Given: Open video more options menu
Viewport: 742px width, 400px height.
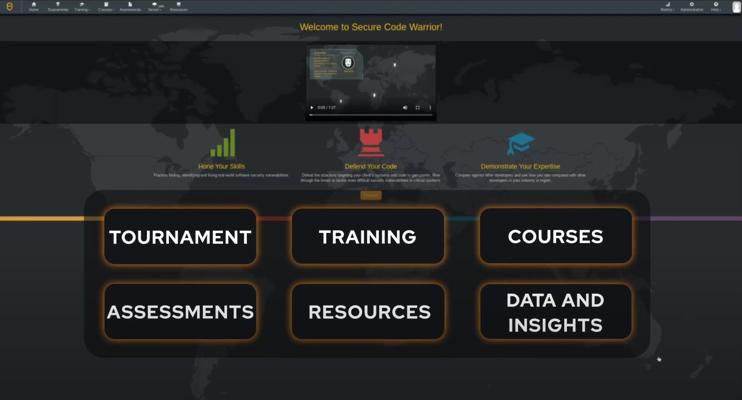Looking at the screenshot, I should tap(430, 107).
